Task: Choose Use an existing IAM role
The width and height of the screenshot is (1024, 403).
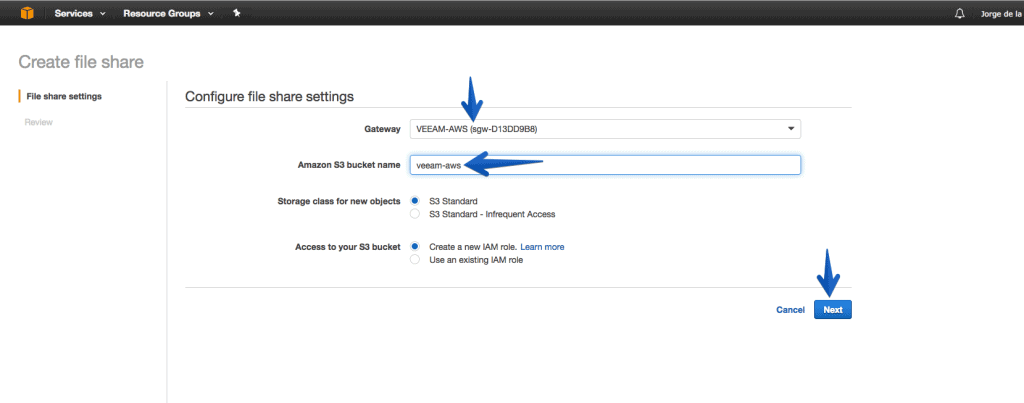Action: pyautogui.click(x=415, y=259)
